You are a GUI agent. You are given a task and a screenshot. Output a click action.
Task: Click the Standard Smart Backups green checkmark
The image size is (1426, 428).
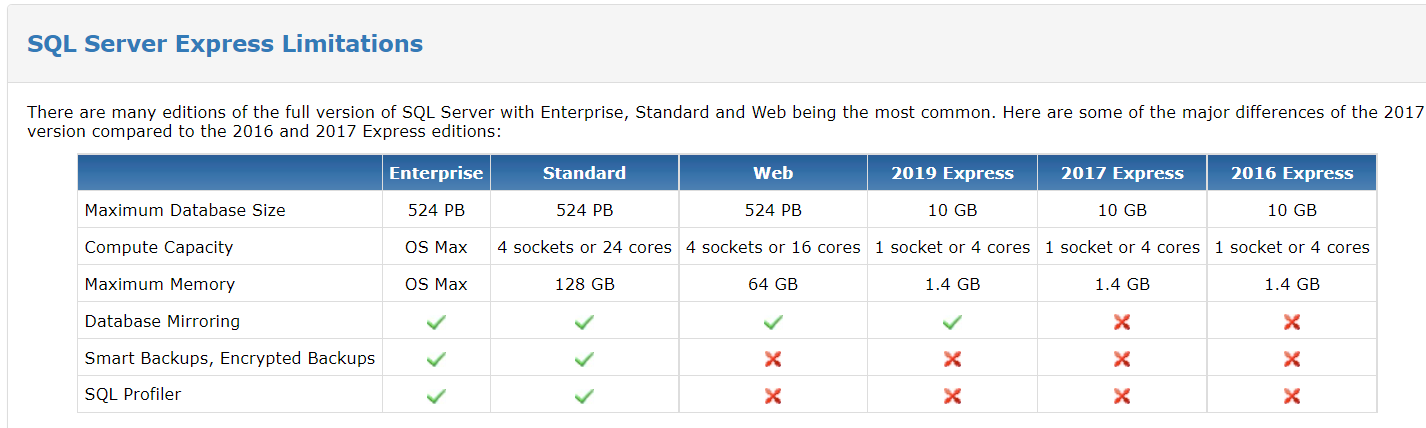tap(584, 359)
